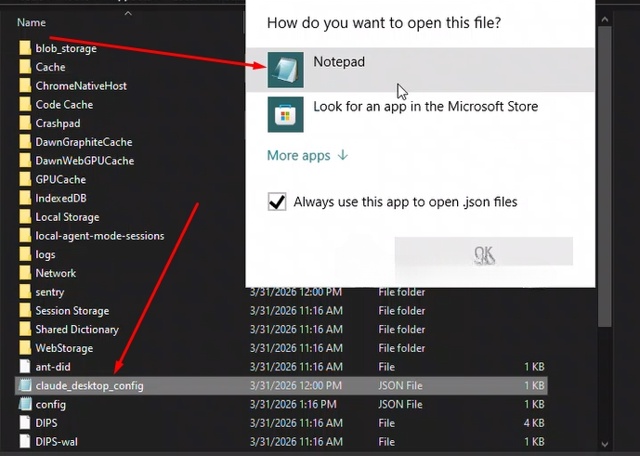640x456 pixels.
Task: Click the ChromeNativeHost folder icon
Action: 25,86
